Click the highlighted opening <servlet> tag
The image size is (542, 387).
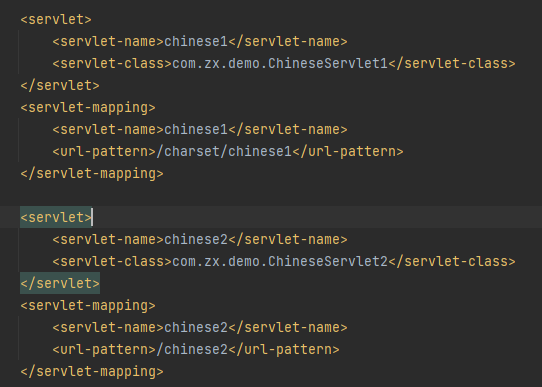click(x=56, y=217)
